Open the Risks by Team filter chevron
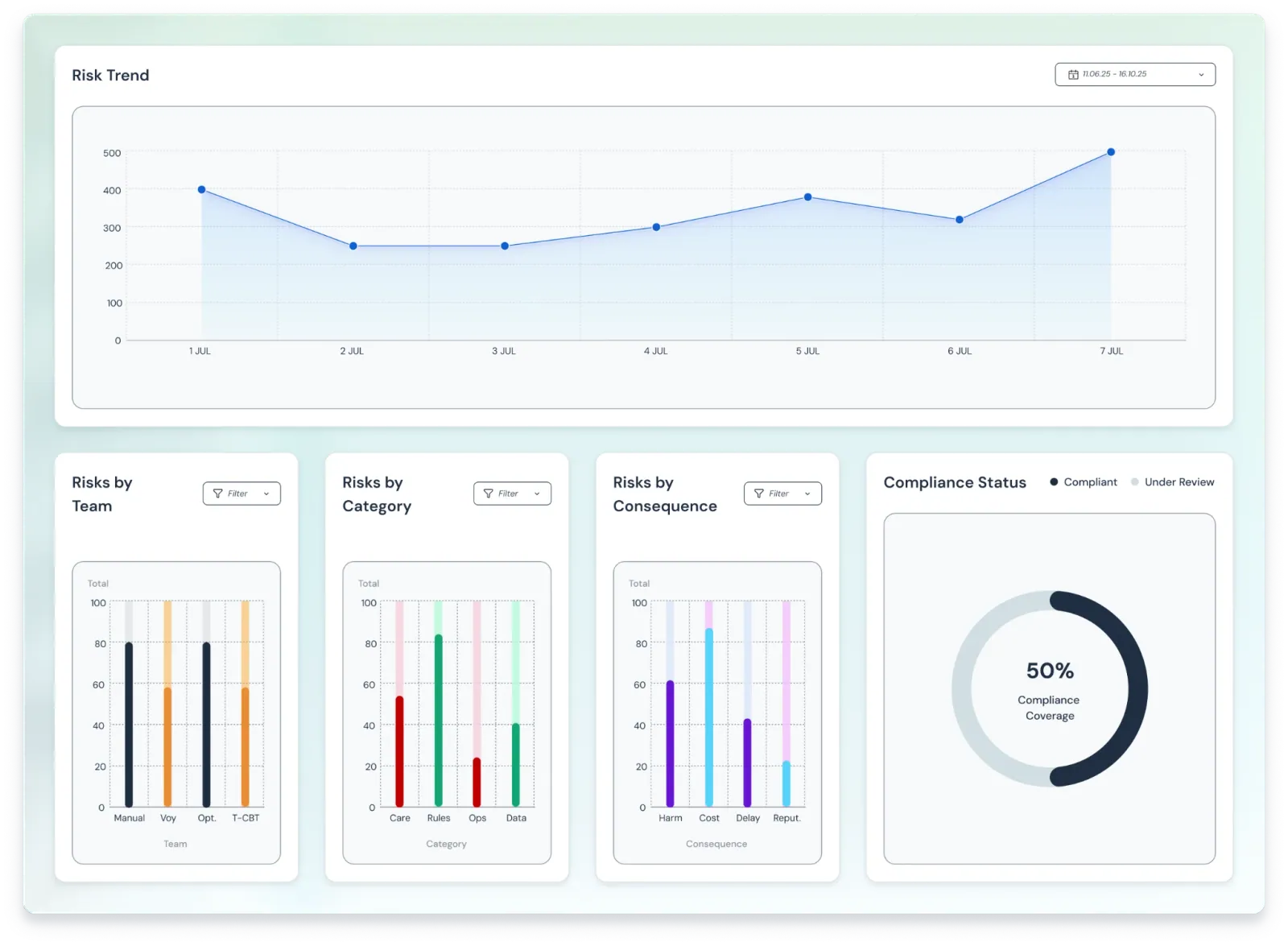This screenshot has height=946, width=1288. click(x=266, y=494)
